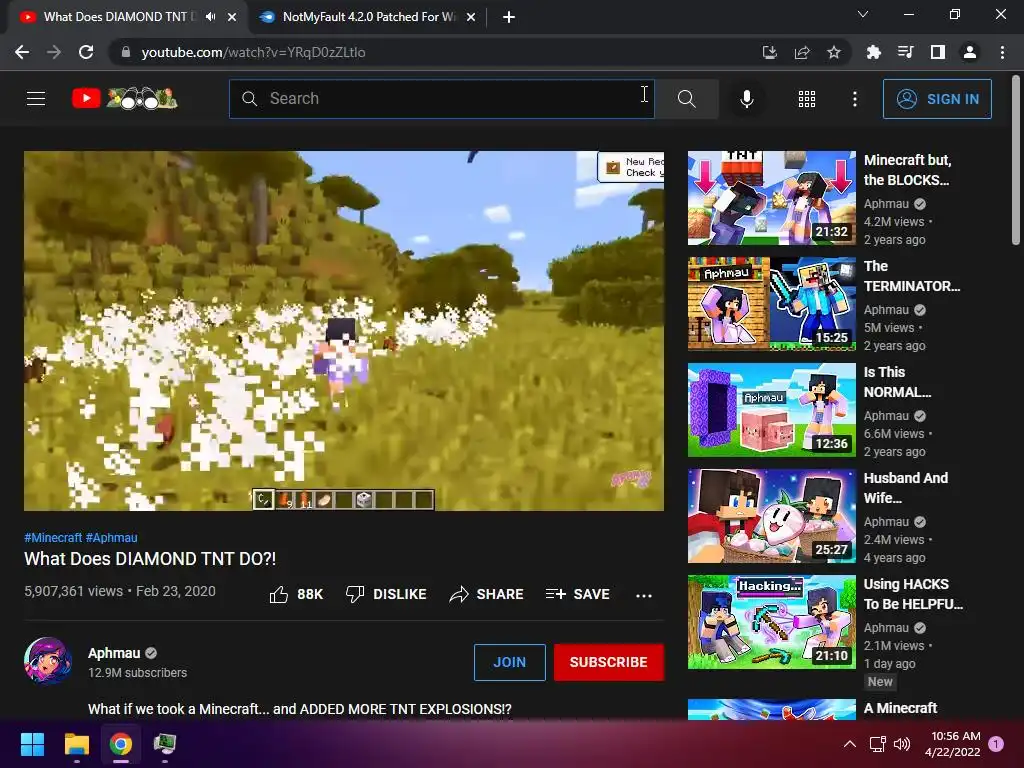The image size is (1024, 768).
Task: Start voice search with microphone icon
Action: click(746, 99)
